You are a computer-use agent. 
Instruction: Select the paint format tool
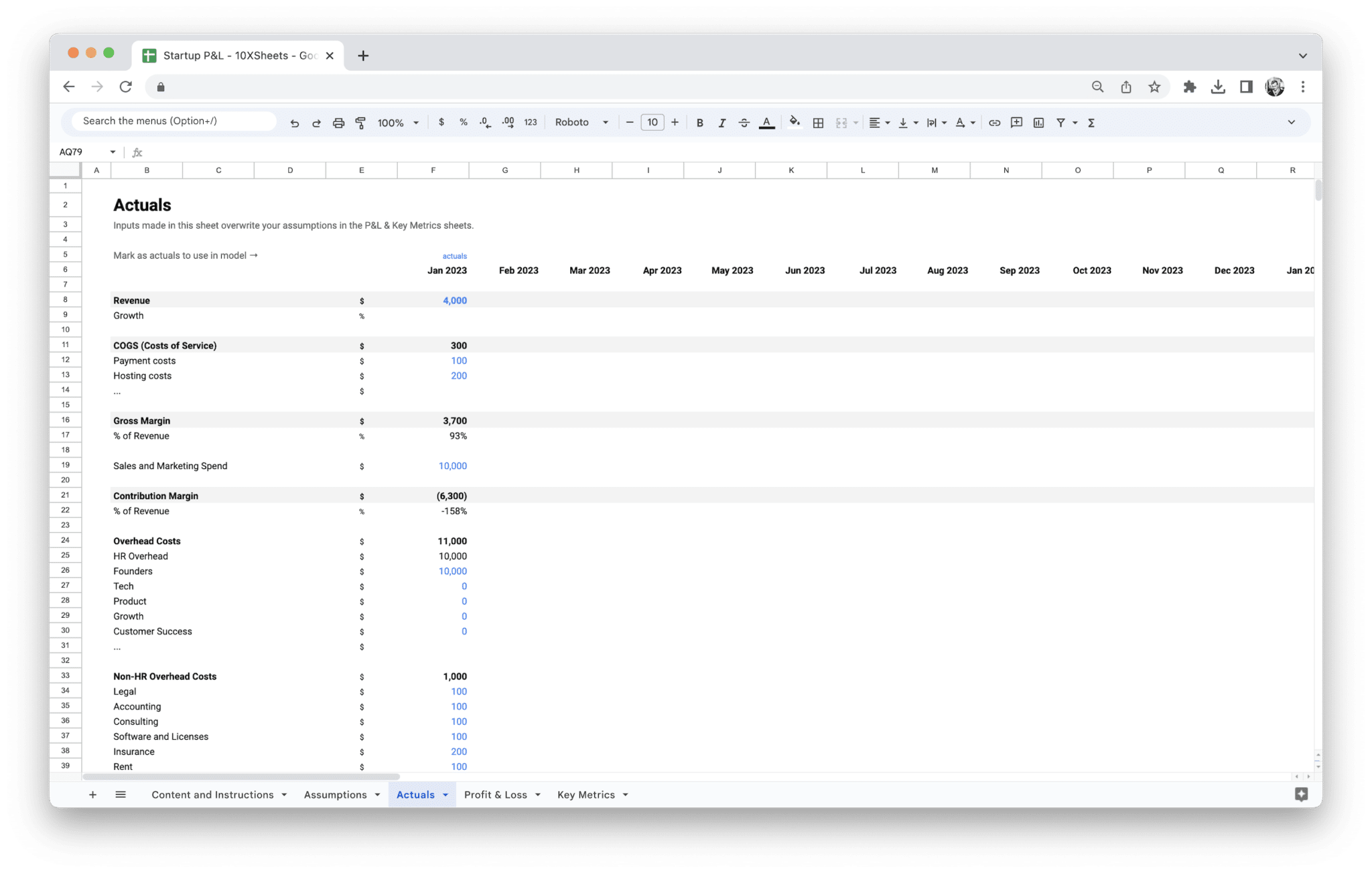(360, 122)
